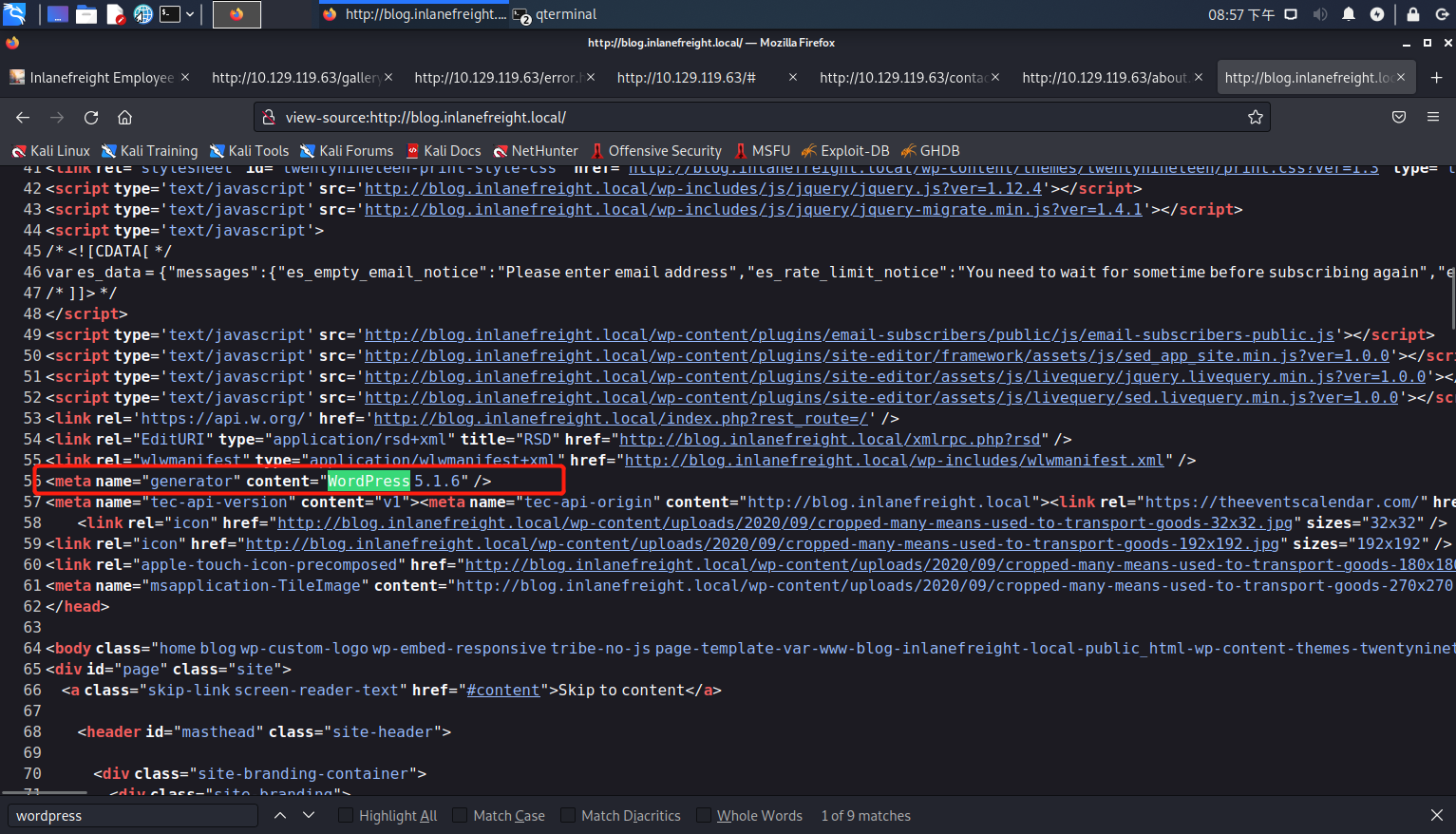This screenshot has width=1456, height=834.
Task: Expand the terminal launcher dropdown arrow
Action: (x=190, y=14)
